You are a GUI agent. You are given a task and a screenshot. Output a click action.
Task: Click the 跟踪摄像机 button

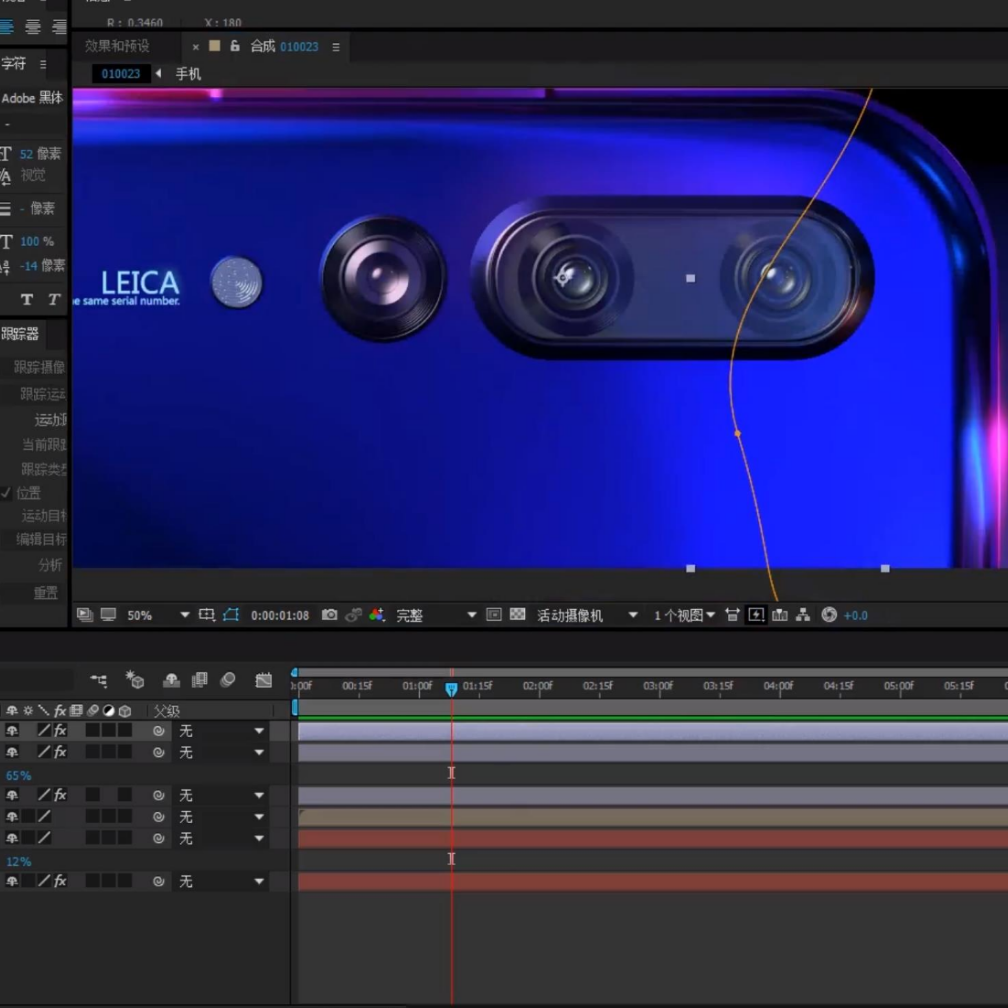[39, 367]
